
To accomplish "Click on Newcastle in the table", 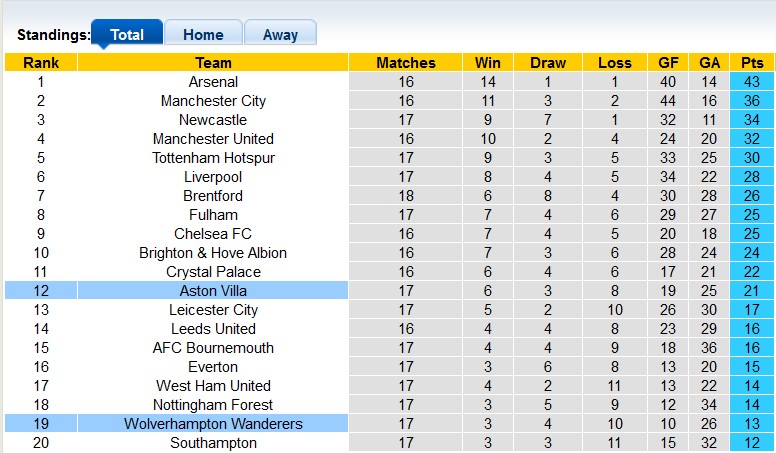I will click(213, 120).
